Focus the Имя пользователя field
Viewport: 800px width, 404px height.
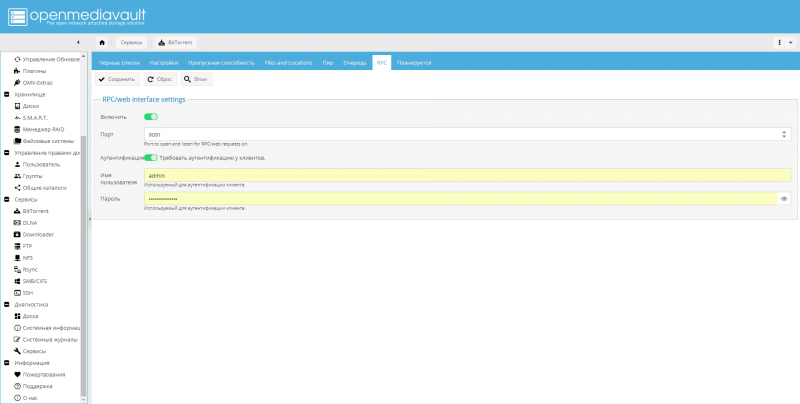467,175
